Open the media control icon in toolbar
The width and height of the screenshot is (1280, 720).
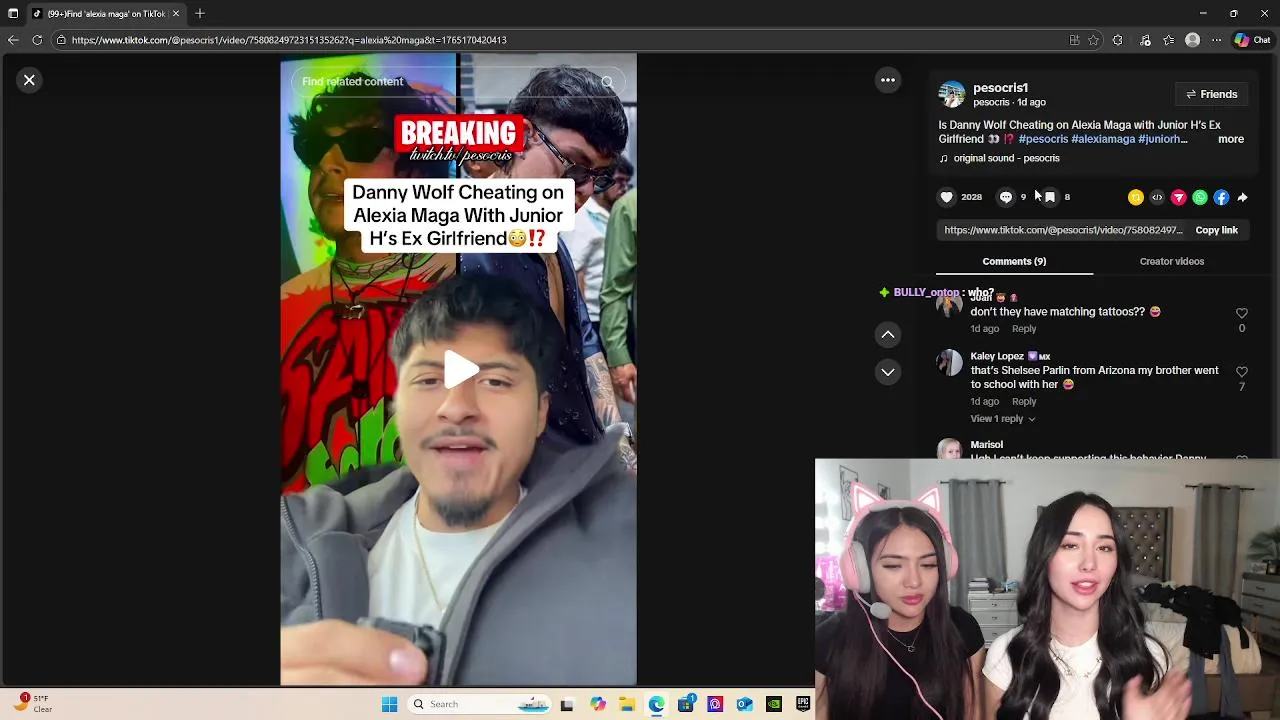[x=1145, y=40]
